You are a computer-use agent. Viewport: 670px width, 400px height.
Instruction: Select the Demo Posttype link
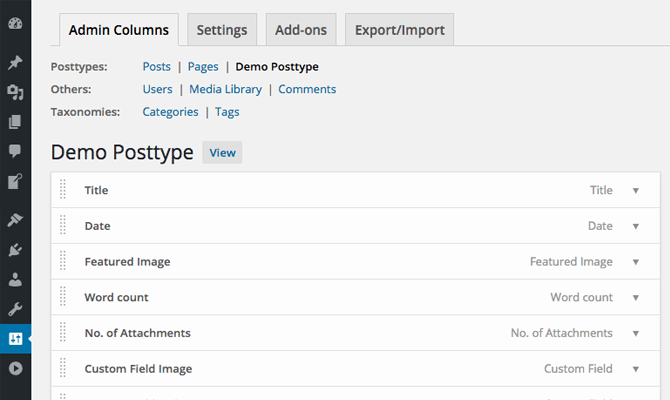pos(277,67)
